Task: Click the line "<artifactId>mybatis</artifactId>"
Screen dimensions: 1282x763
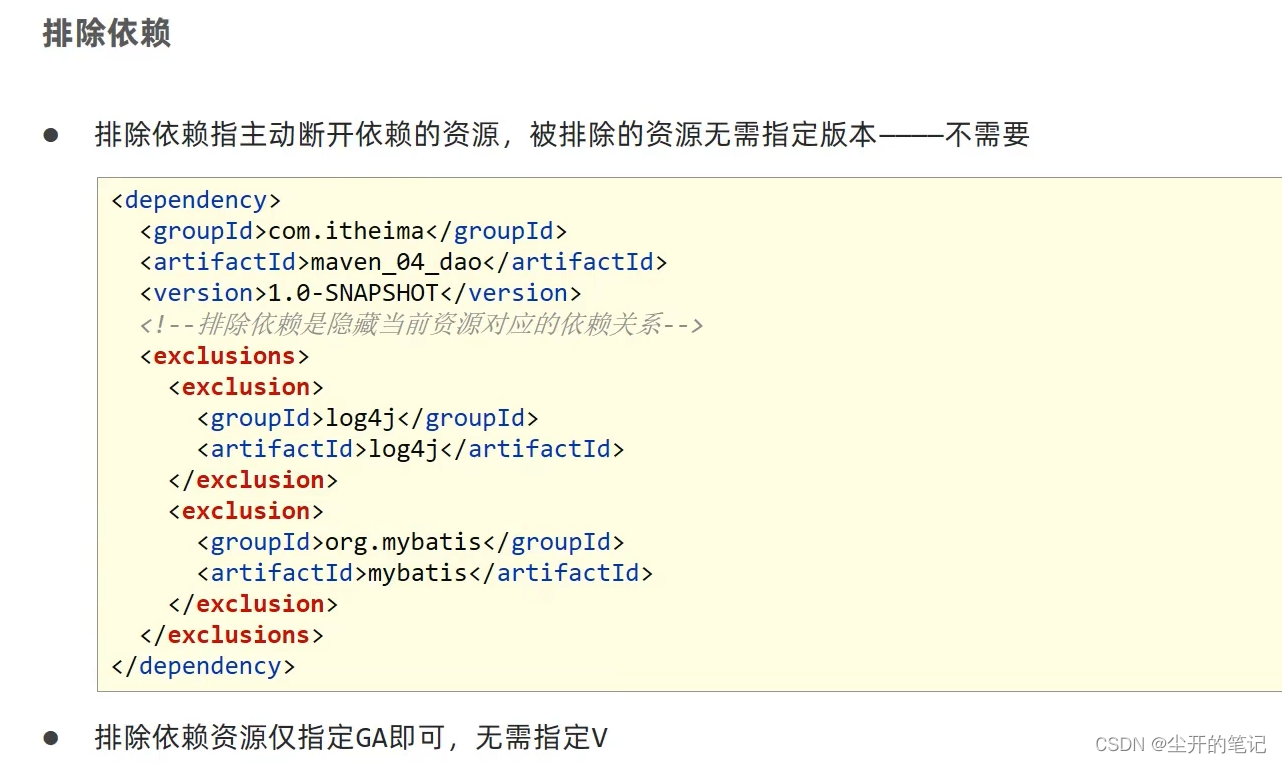Action: tap(425, 572)
